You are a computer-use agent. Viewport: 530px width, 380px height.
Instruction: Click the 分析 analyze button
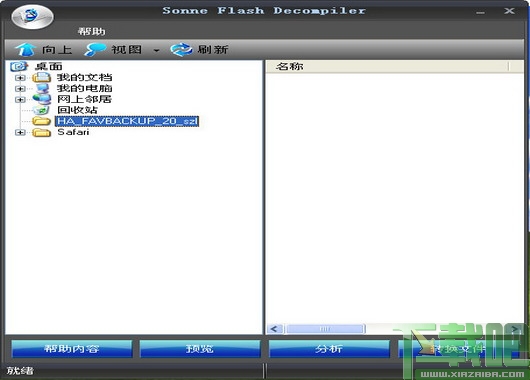pos(329,349)
